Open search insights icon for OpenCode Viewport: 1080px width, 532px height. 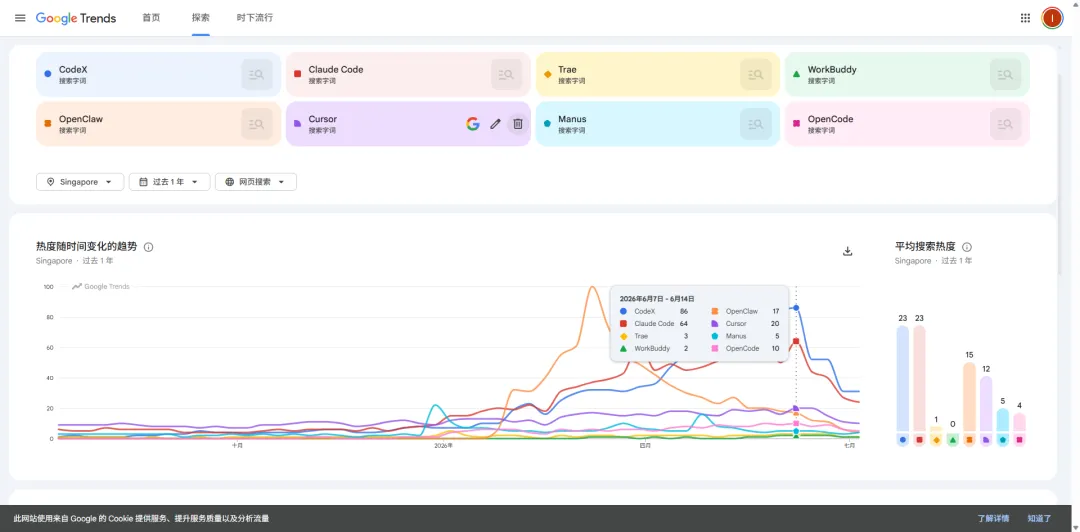pos(1006,124)
